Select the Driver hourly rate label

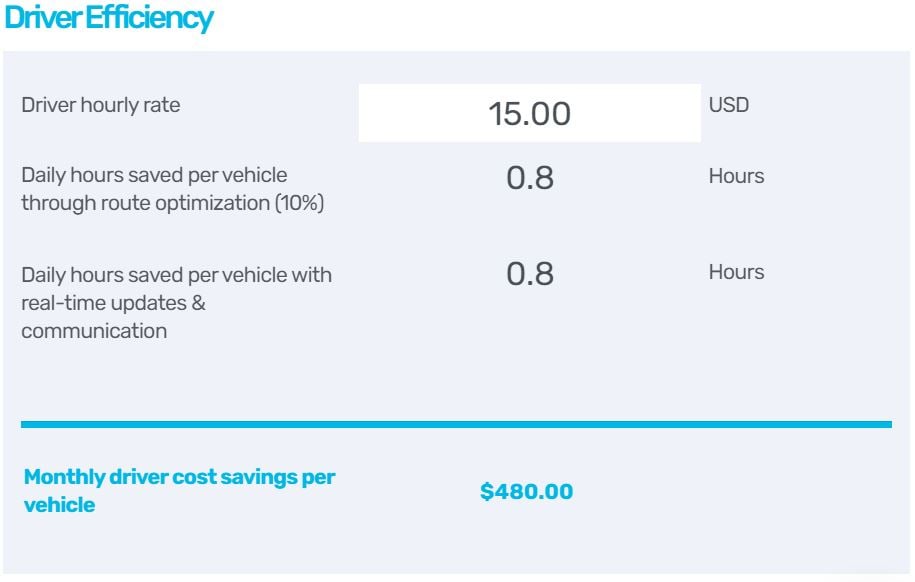[100, 104]
